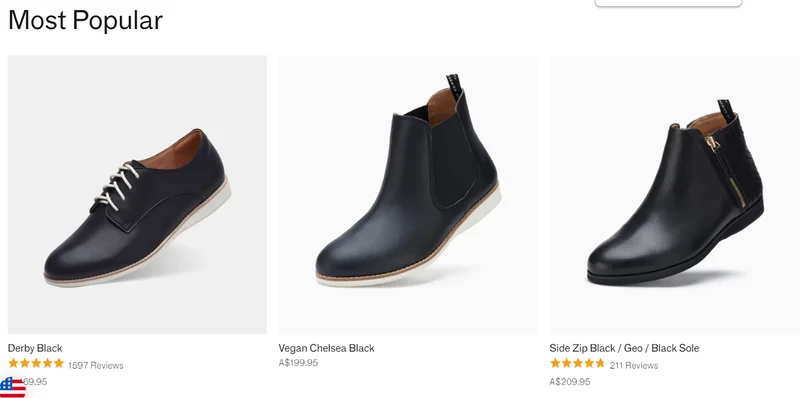The width and height of the screenshot is (800, 398).
Task: Click the fifth star under Derby Black
Action: 59,363
